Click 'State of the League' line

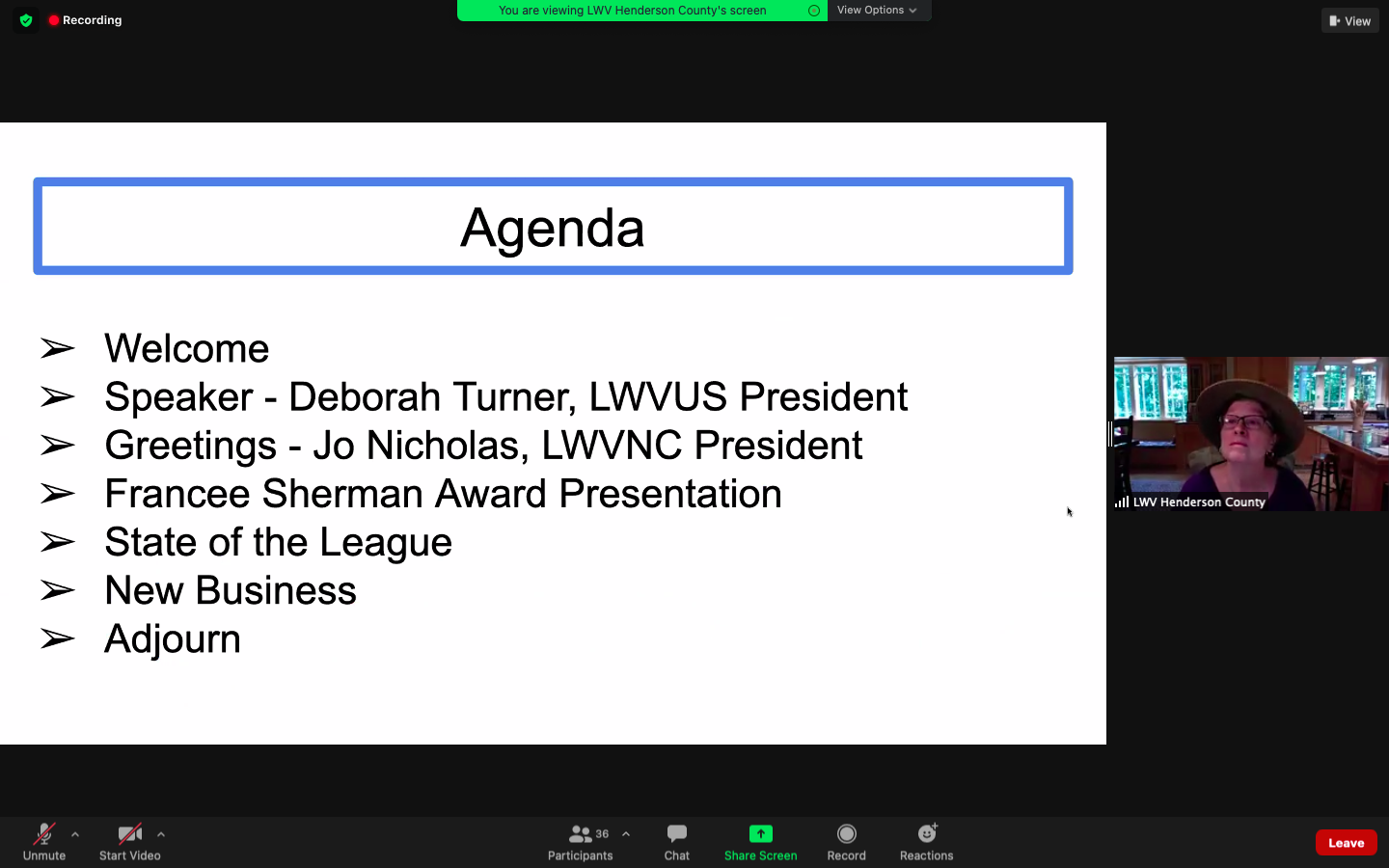(x=278, y=542)
